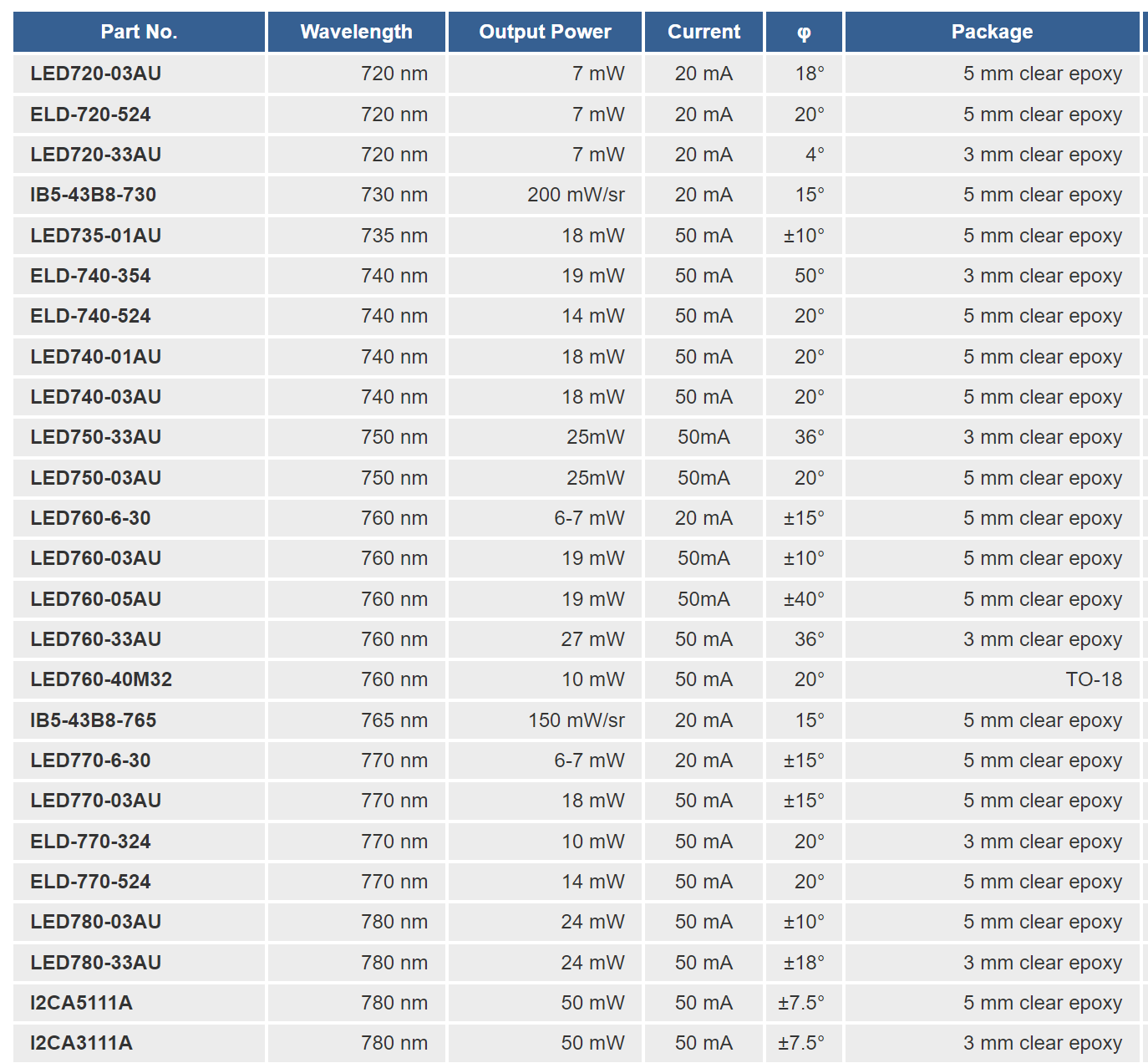The height and width of the screenshot is (1063, 1148).
Task: Open the ELD-770-324 part link
Action: pos(90,842)
